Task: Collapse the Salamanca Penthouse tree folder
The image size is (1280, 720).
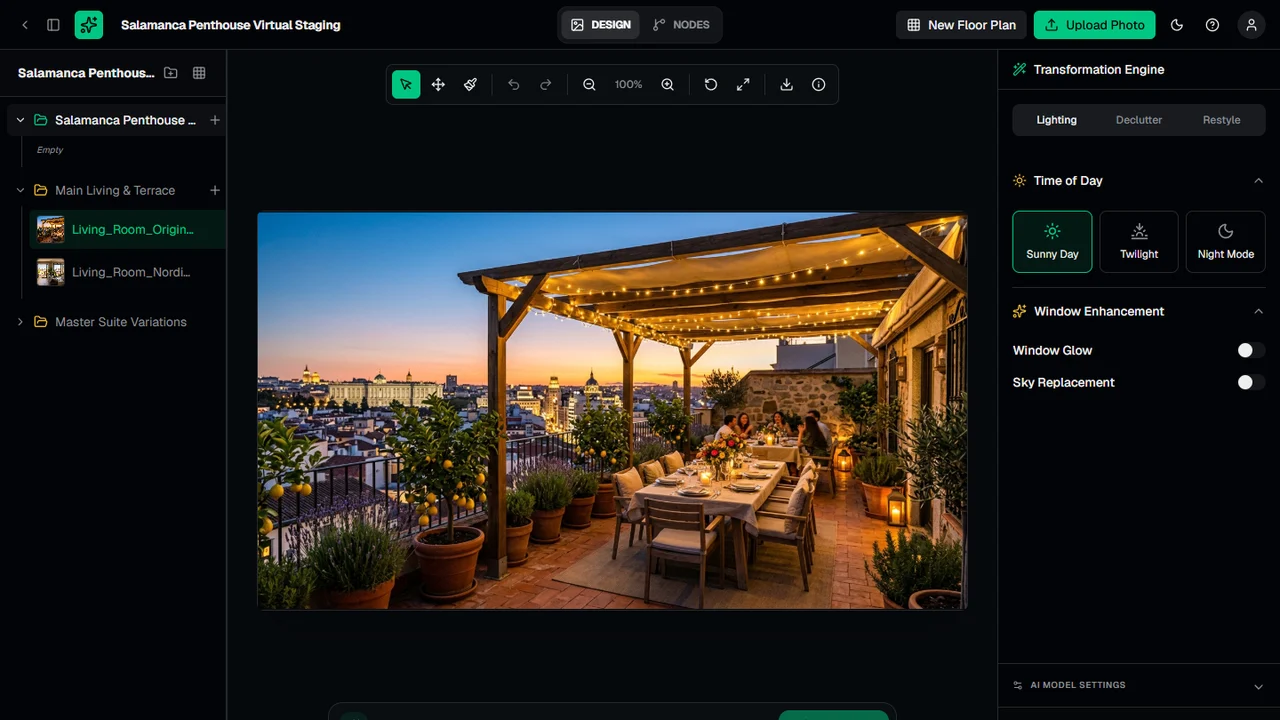Action: (20, 120)
